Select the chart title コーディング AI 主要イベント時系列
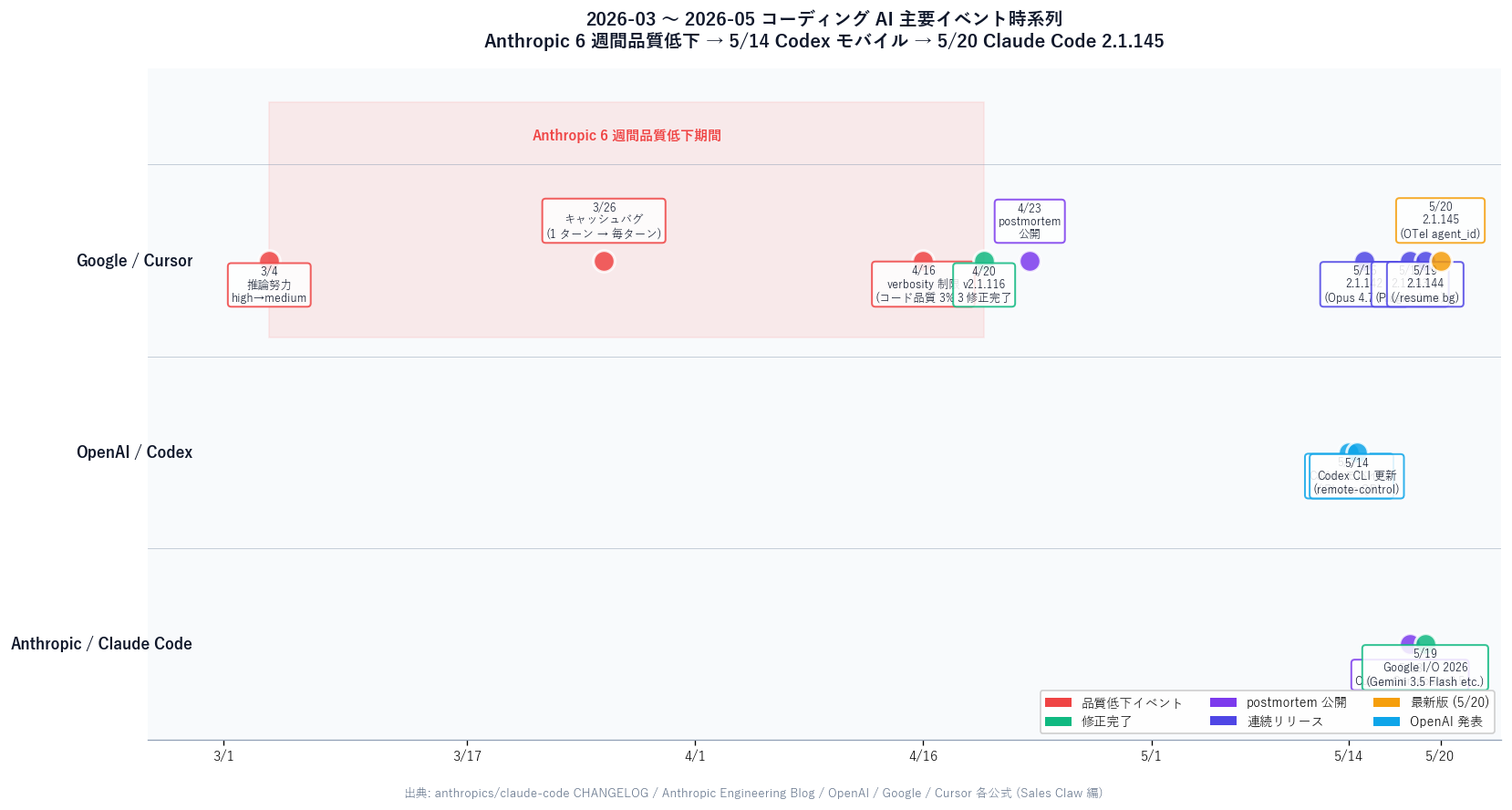The image size is (1512, 810). click(823, 19)
